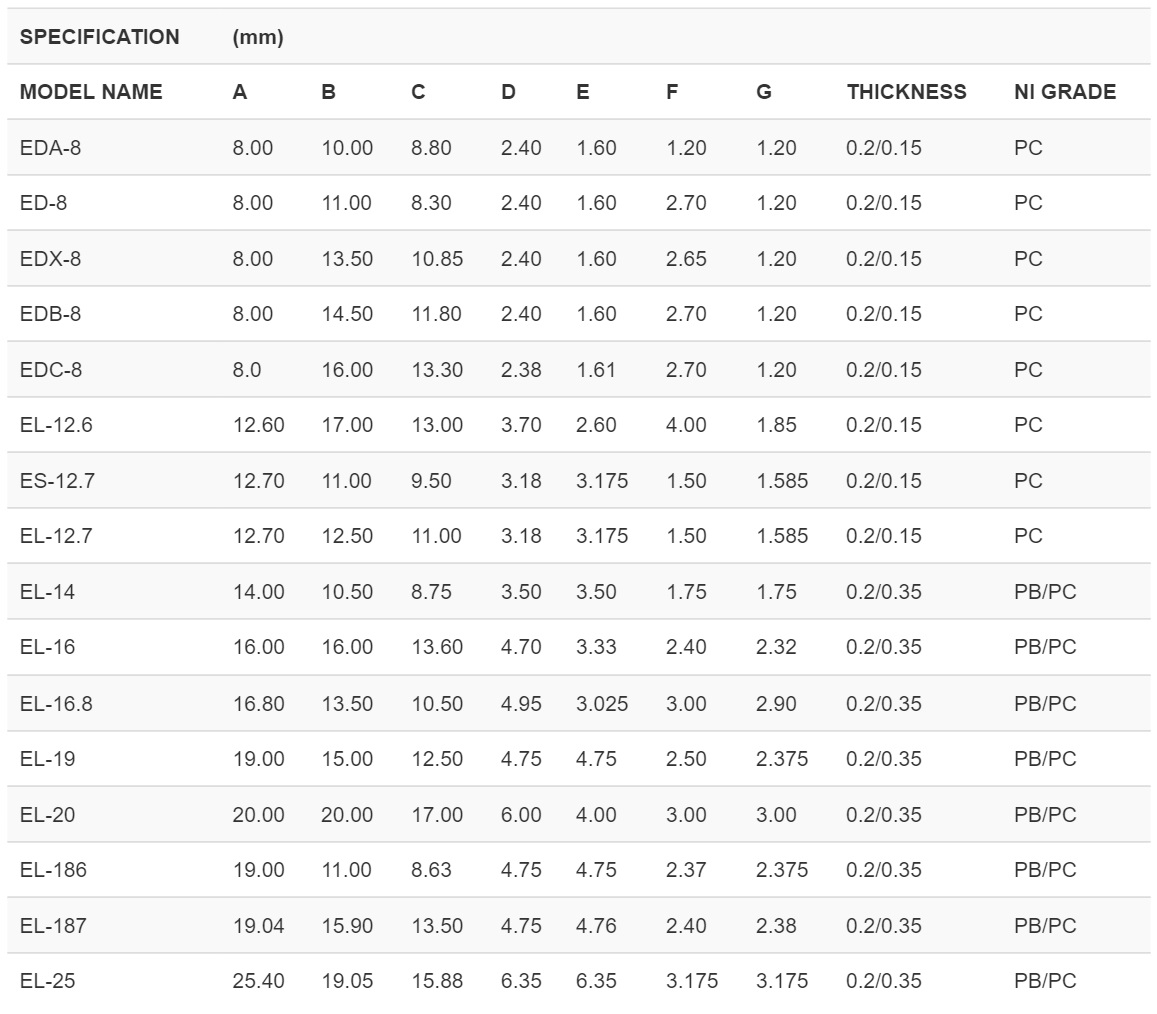Select the 10.85 value for EDX-8

click(437, 259)
